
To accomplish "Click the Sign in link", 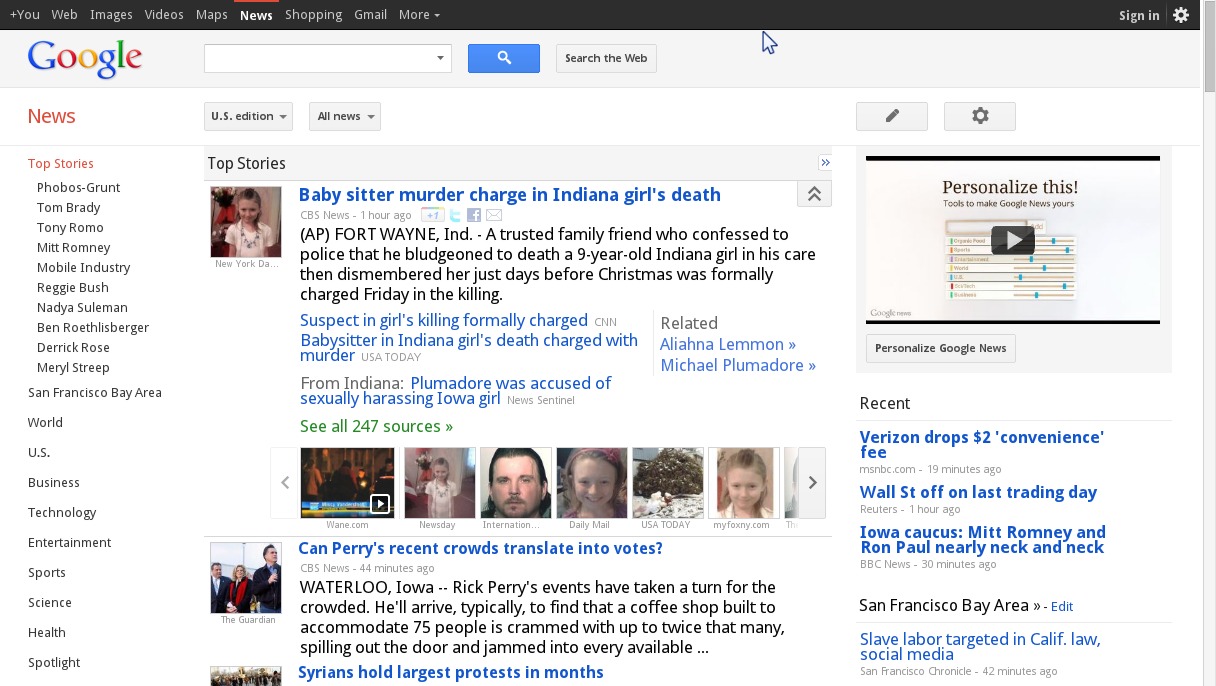I will pyautogui.click(x=1139, y=15).
